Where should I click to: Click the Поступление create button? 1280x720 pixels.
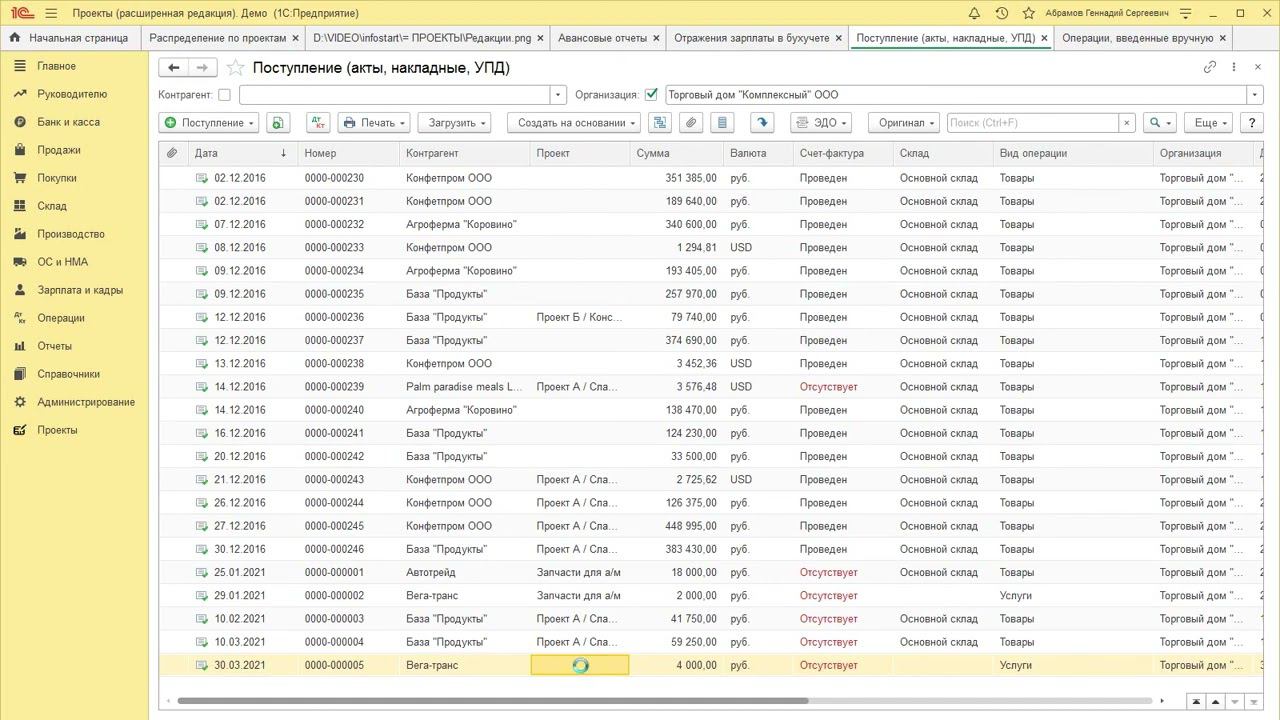208,123
